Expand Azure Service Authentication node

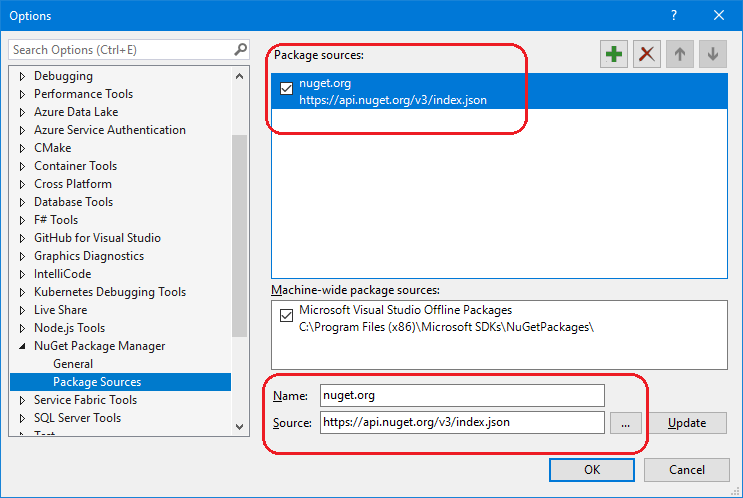(x=22, y=130)
